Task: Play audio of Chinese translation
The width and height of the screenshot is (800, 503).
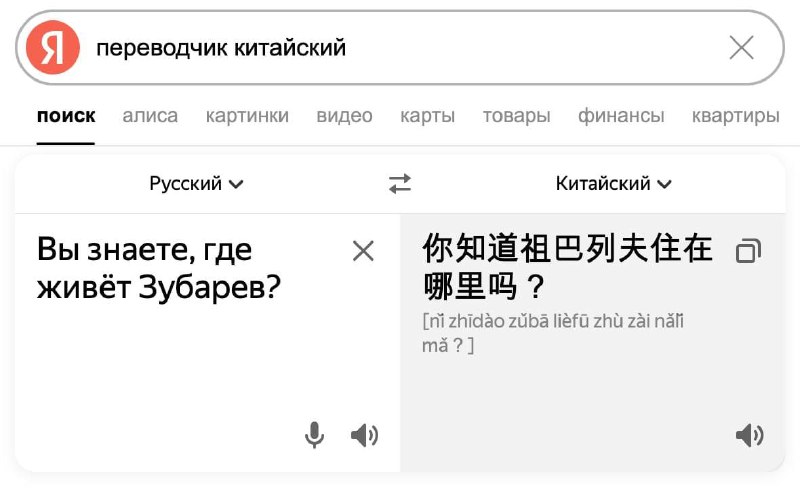Action: [x=749, y=435]
